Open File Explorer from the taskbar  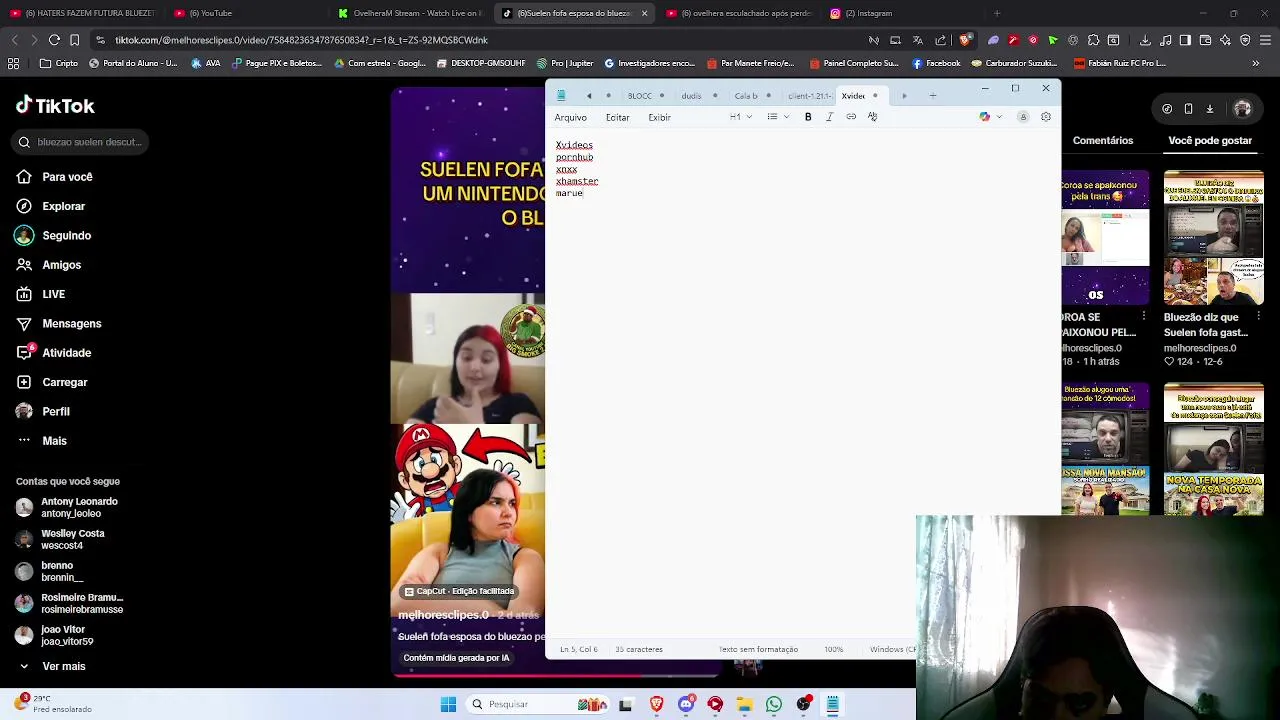[744, 704]
